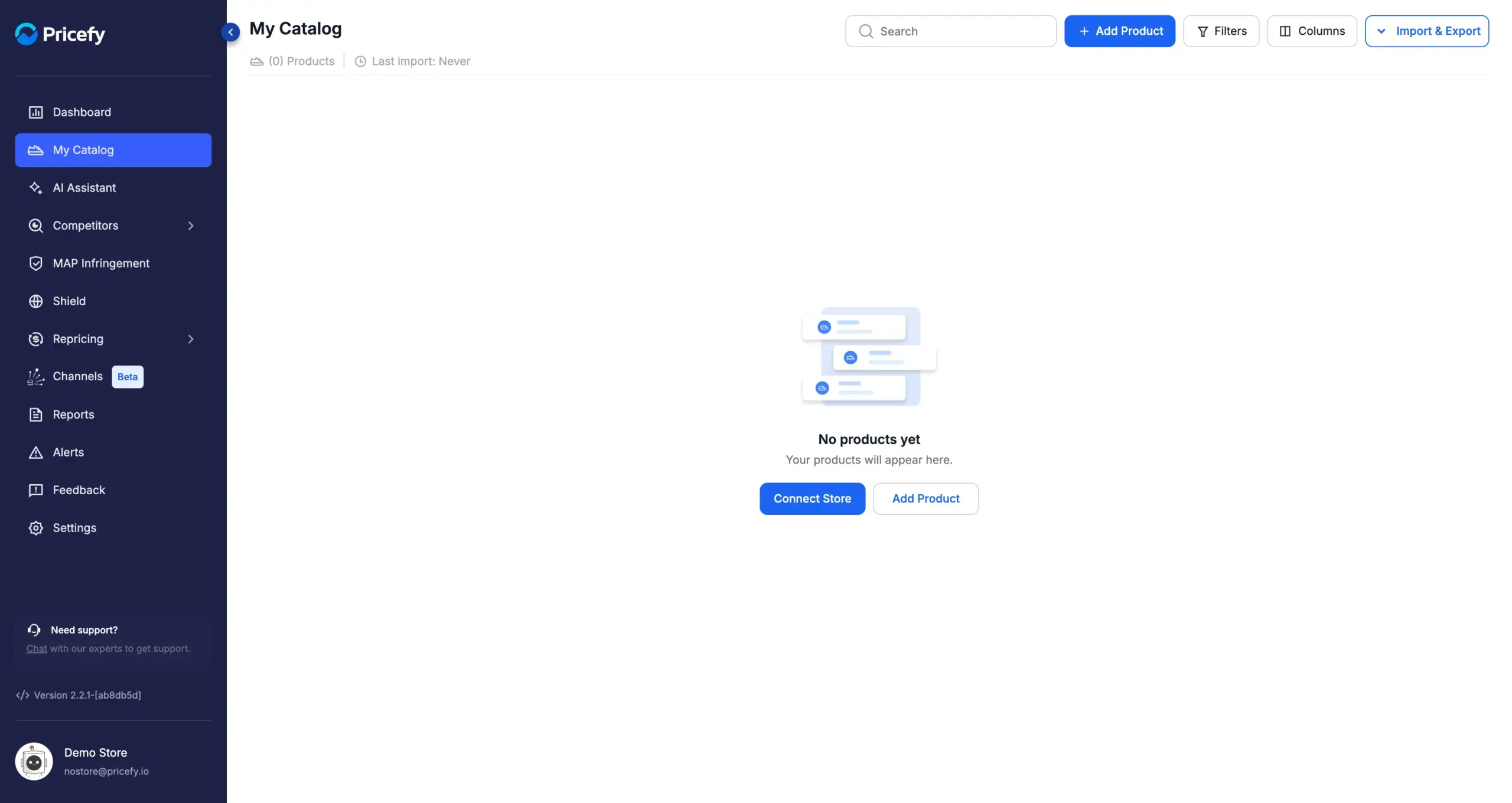Viewport: 1512px width, 803px height.
Task: Click the Channels icon in sidebar
Action: click(35, 377)
